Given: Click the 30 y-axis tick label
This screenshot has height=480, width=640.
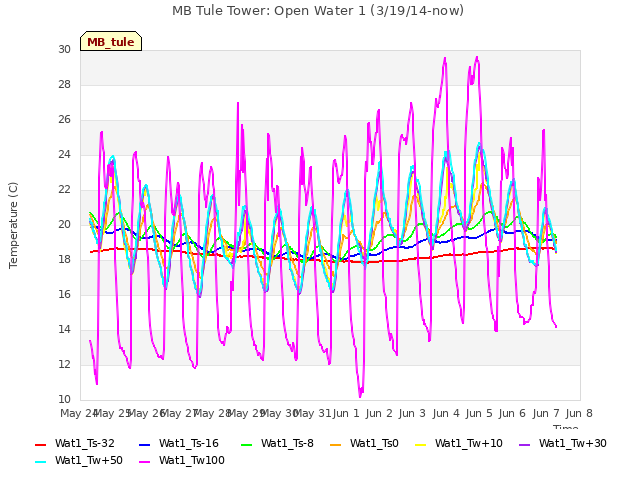Looking at the screenshot, I should click(64, 49).
